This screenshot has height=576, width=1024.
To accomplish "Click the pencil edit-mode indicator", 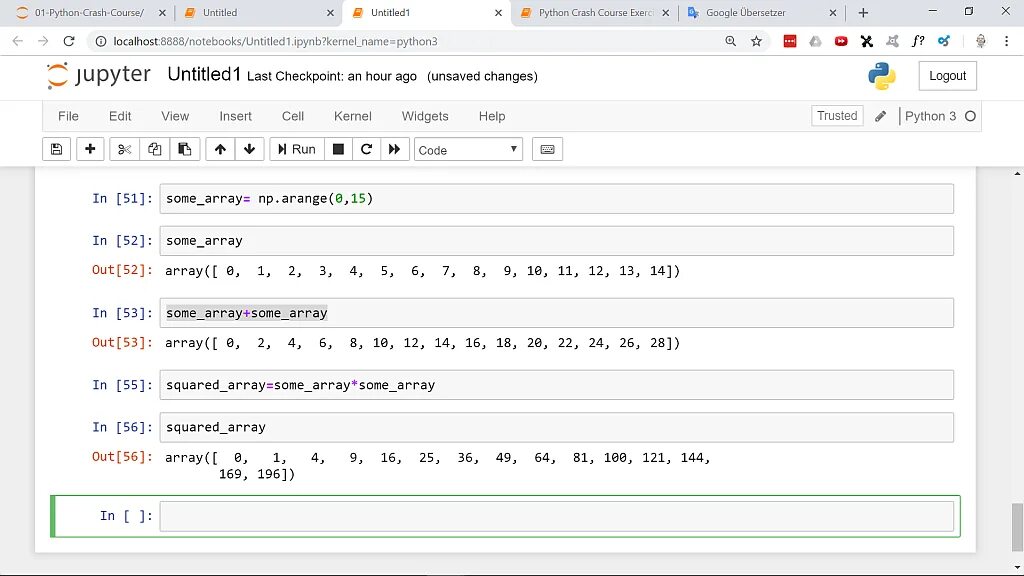I will [x=880, y=116].
